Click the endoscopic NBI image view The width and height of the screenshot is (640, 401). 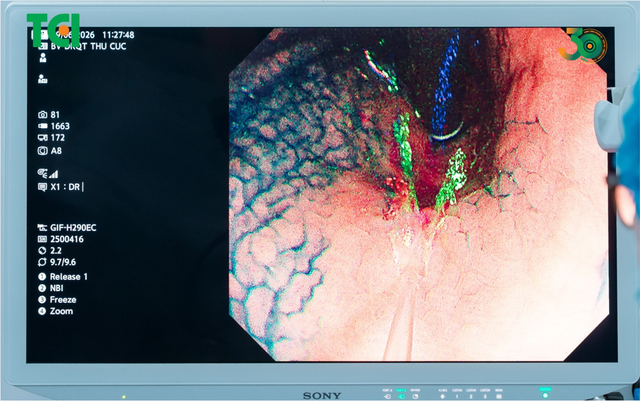(x=419, y=194)
